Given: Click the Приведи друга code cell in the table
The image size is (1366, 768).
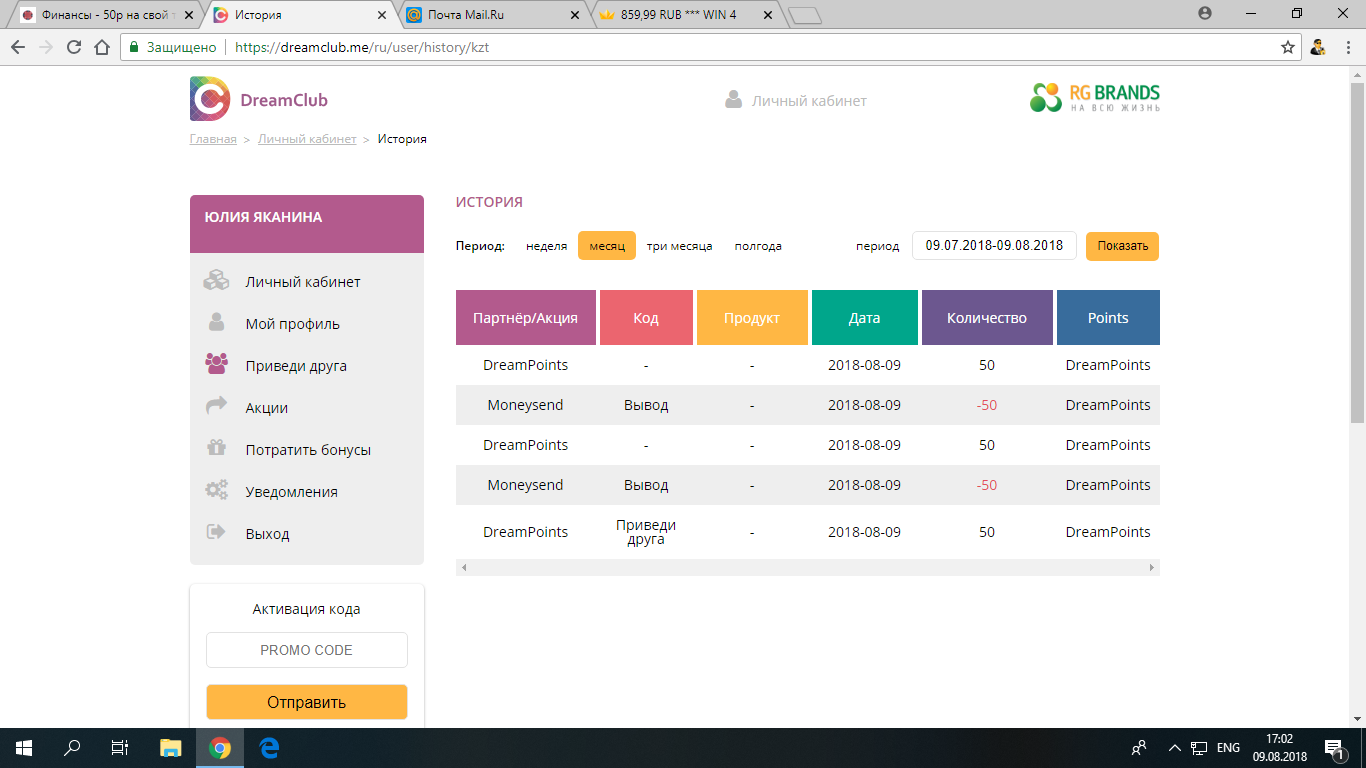Looking at the screenshot, I should 646,532.
